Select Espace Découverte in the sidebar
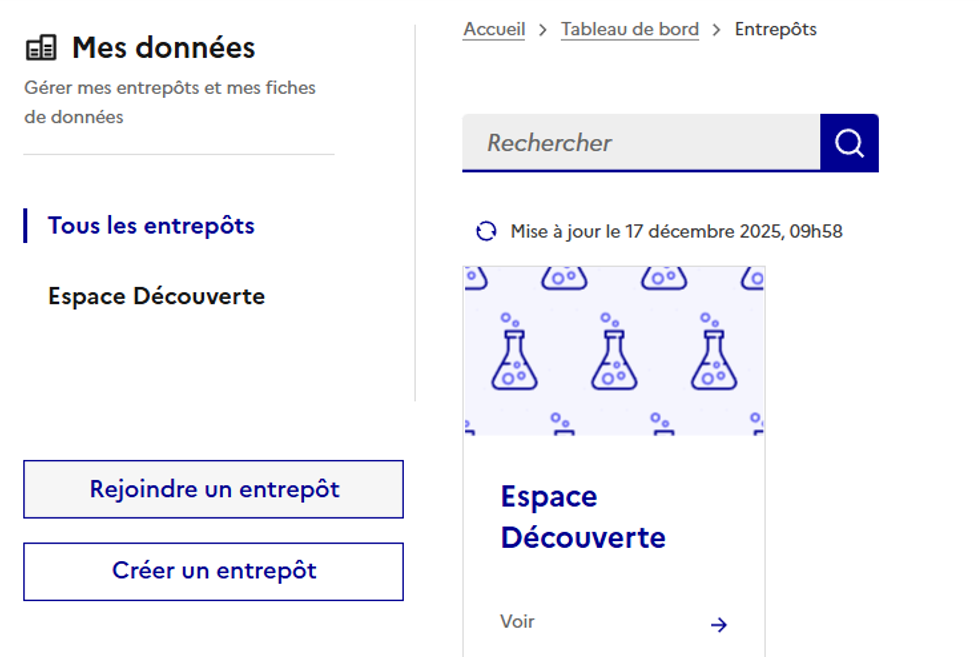 [156, 296]
